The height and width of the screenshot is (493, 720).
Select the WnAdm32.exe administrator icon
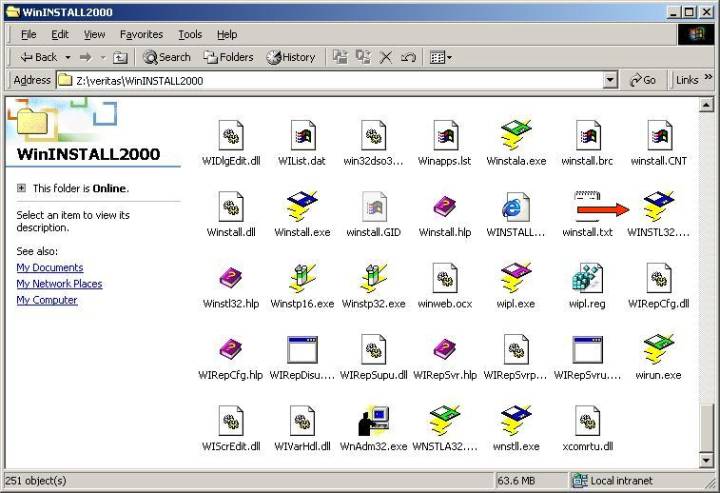(x=374, y=420)
